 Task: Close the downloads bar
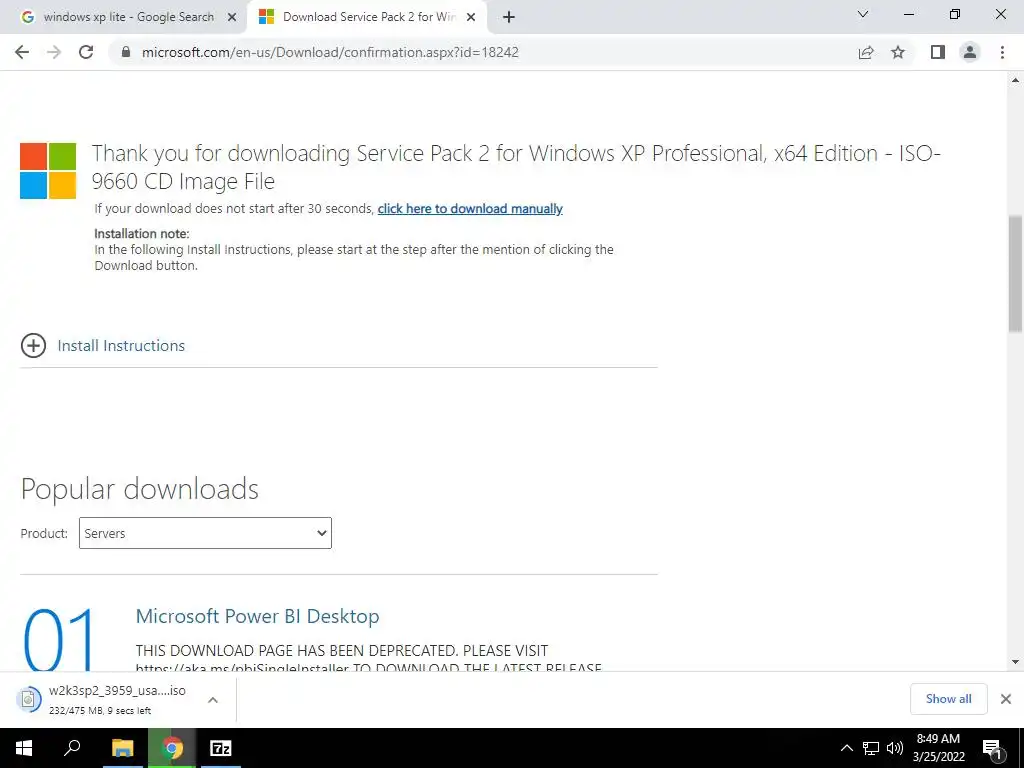tap(1006, 699)
